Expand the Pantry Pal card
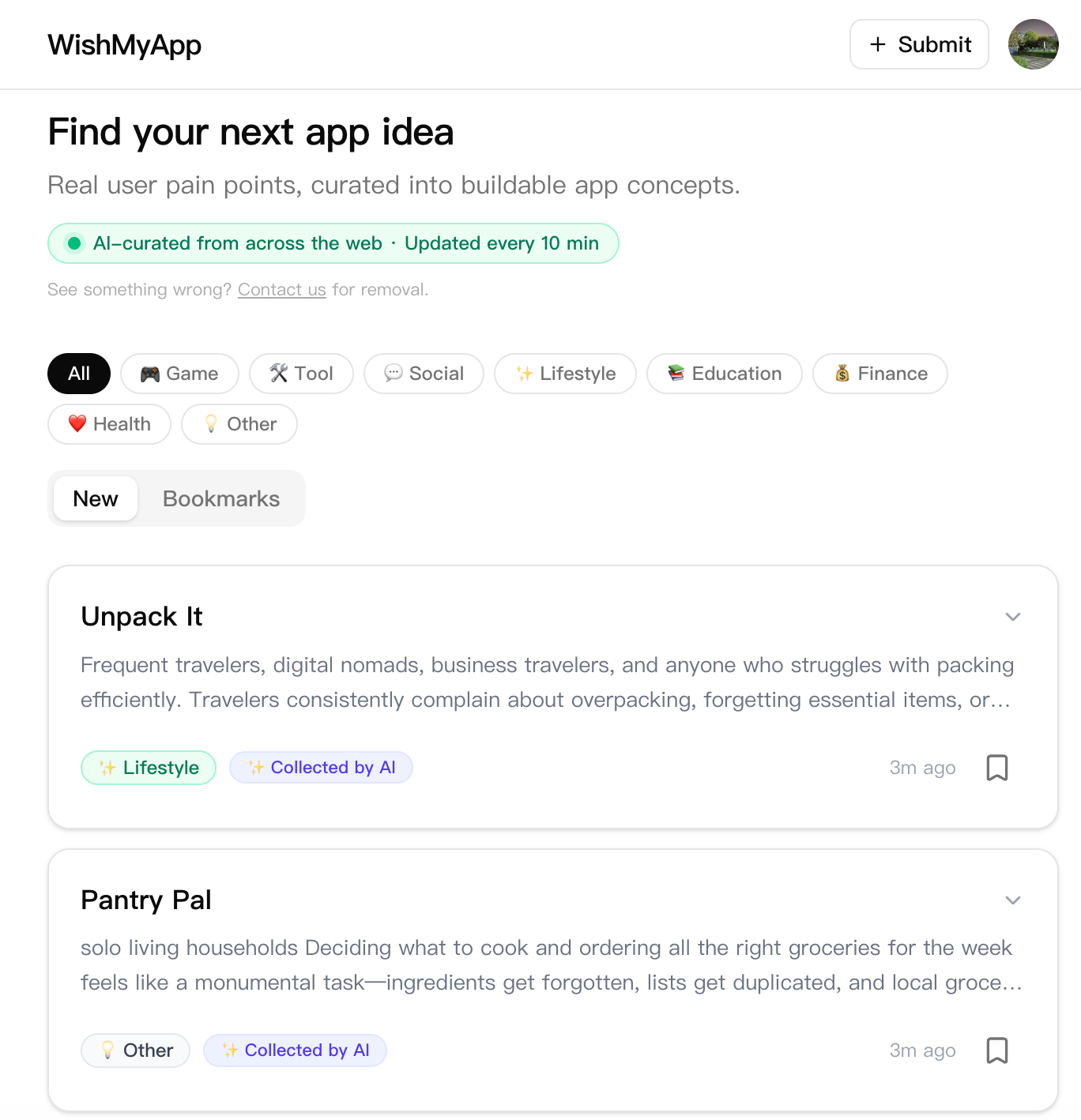 pos(1012,900)
